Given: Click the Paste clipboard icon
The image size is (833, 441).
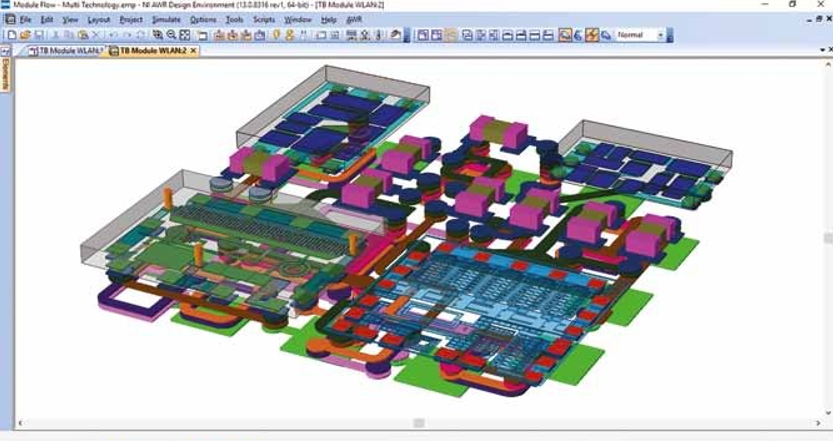Looking at the screenshot, I should 83,35.
